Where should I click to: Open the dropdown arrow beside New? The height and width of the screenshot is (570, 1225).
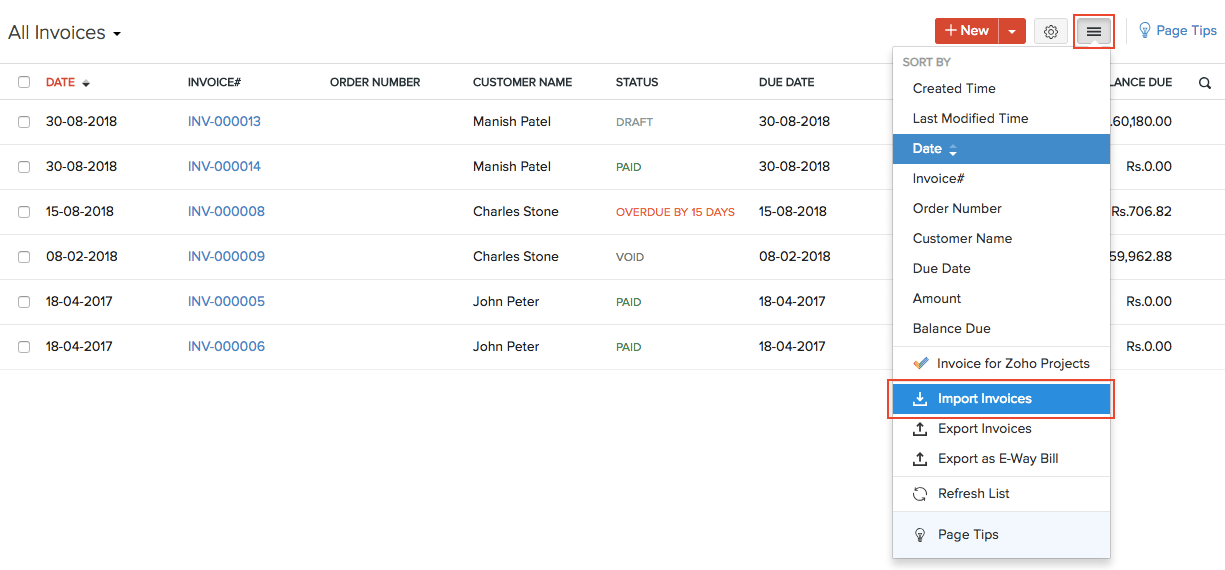click(1012, 32)
